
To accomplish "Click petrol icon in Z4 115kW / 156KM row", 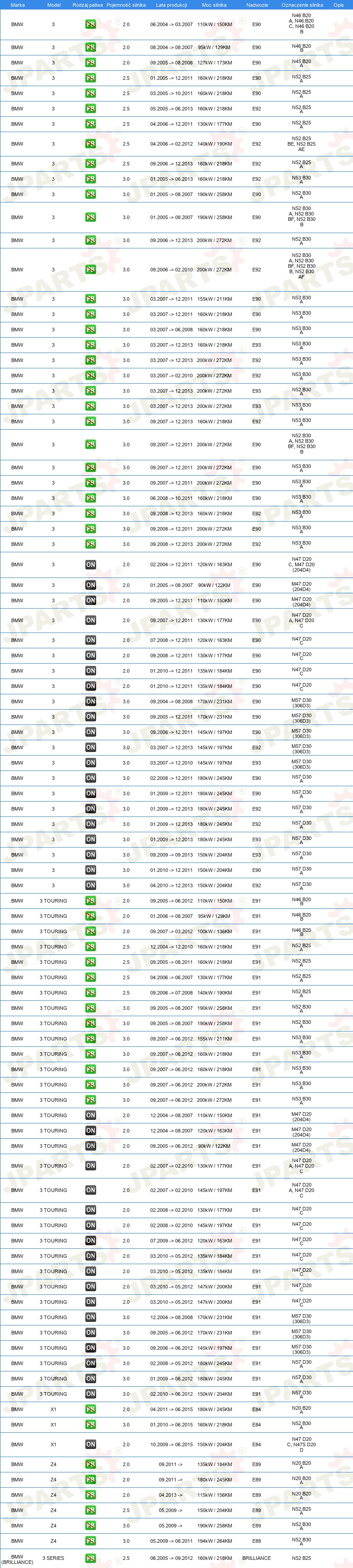I will click(90, 1495).
